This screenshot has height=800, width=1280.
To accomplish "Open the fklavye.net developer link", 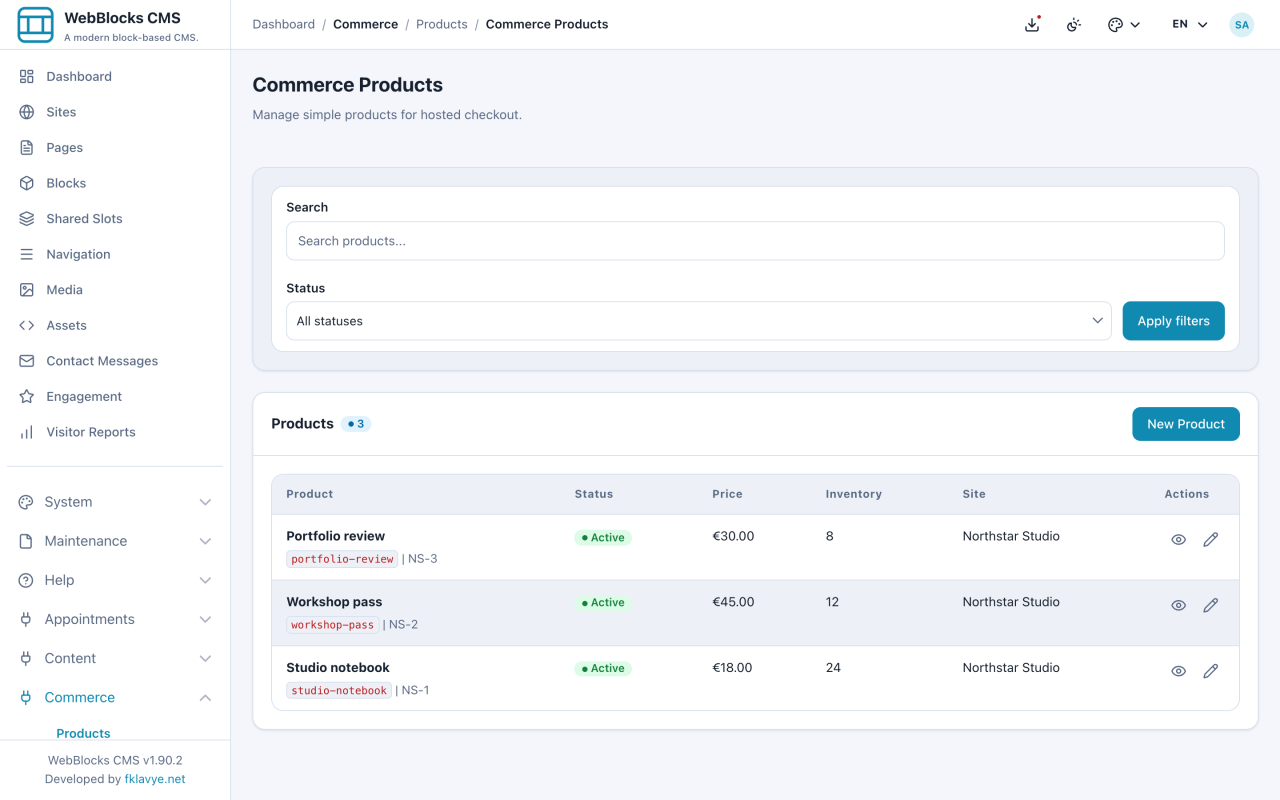I will pyautogui.click(x=155, y=779).
